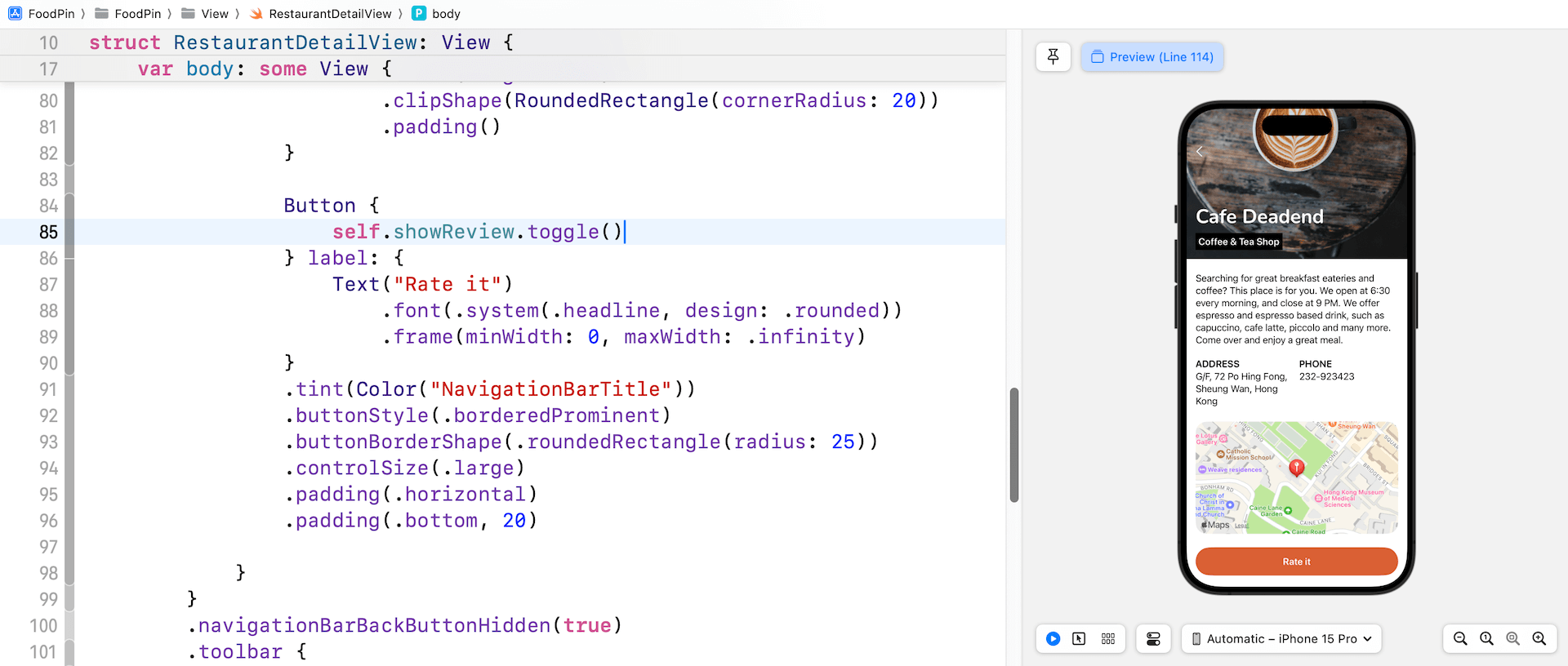
Task: Zoom out the preview canvas
Action: pyautogui.click(x=1460, y=639)
